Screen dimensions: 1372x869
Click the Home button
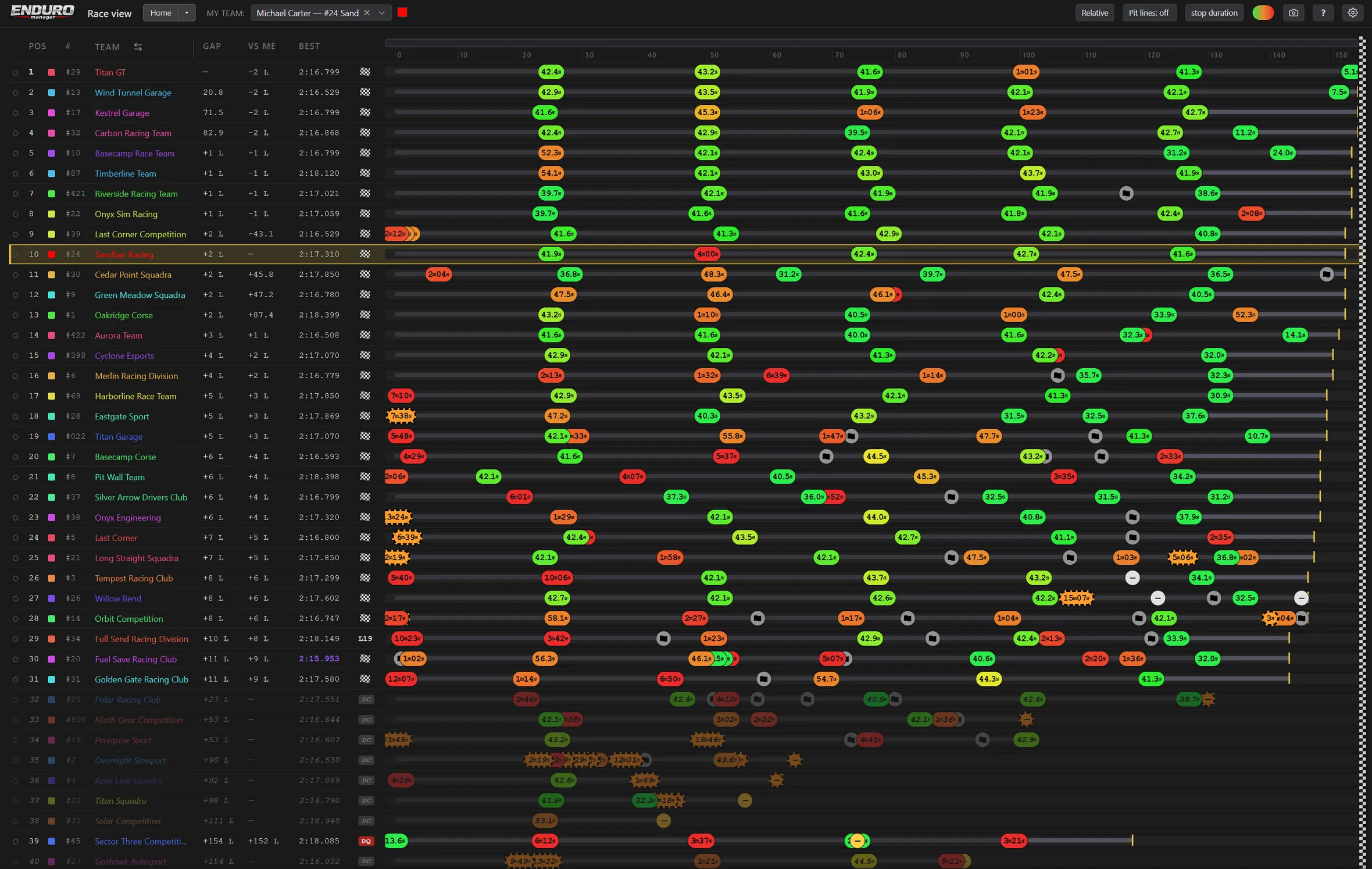(161, 13)
